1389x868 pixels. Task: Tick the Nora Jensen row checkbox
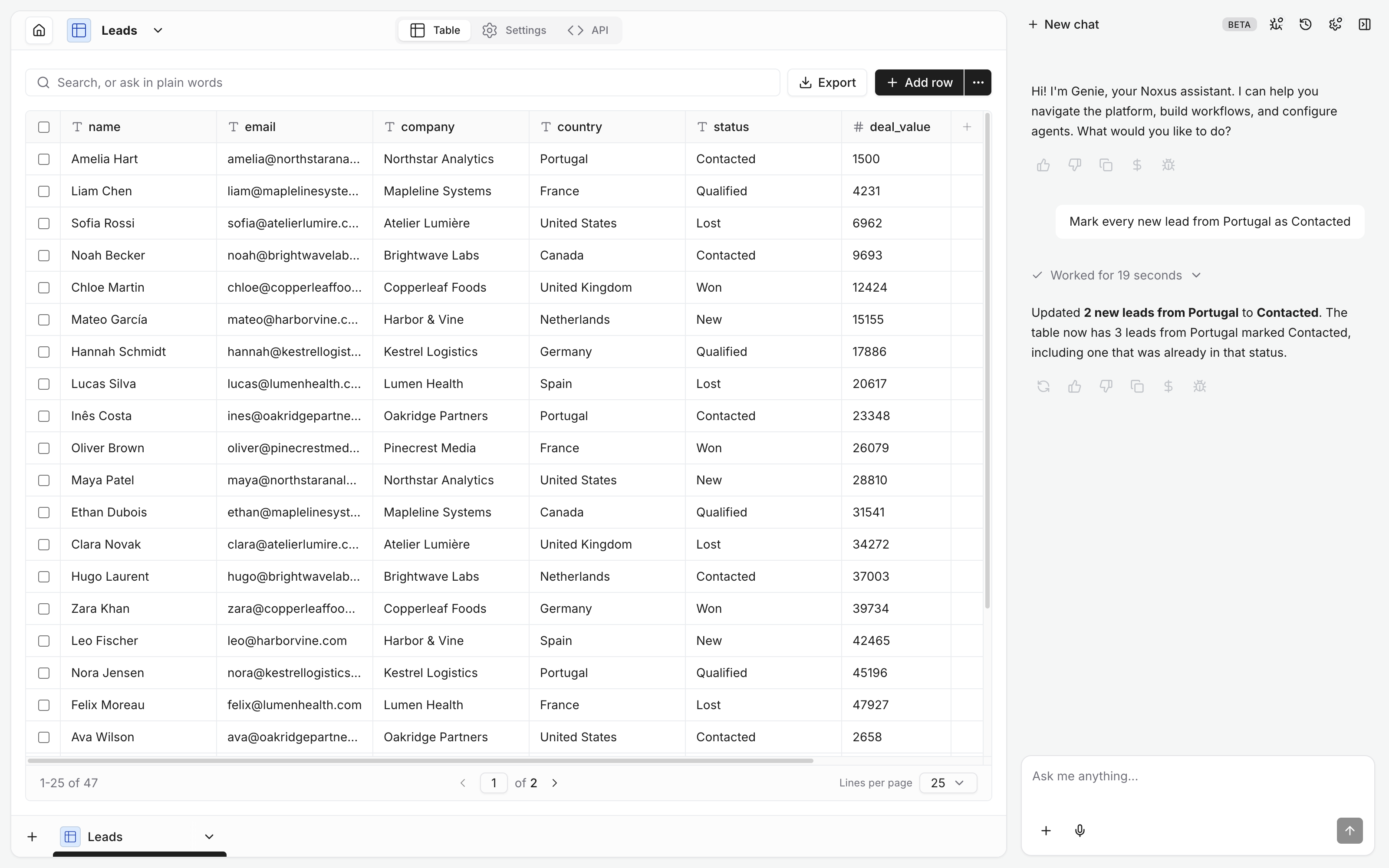43,673
